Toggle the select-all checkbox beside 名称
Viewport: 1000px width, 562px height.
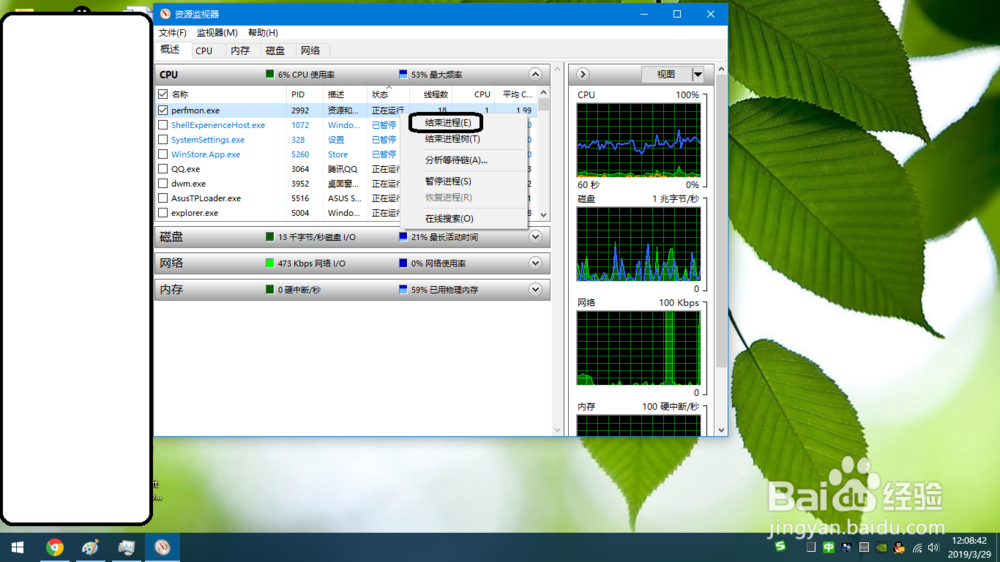click(x=163, y=94)
